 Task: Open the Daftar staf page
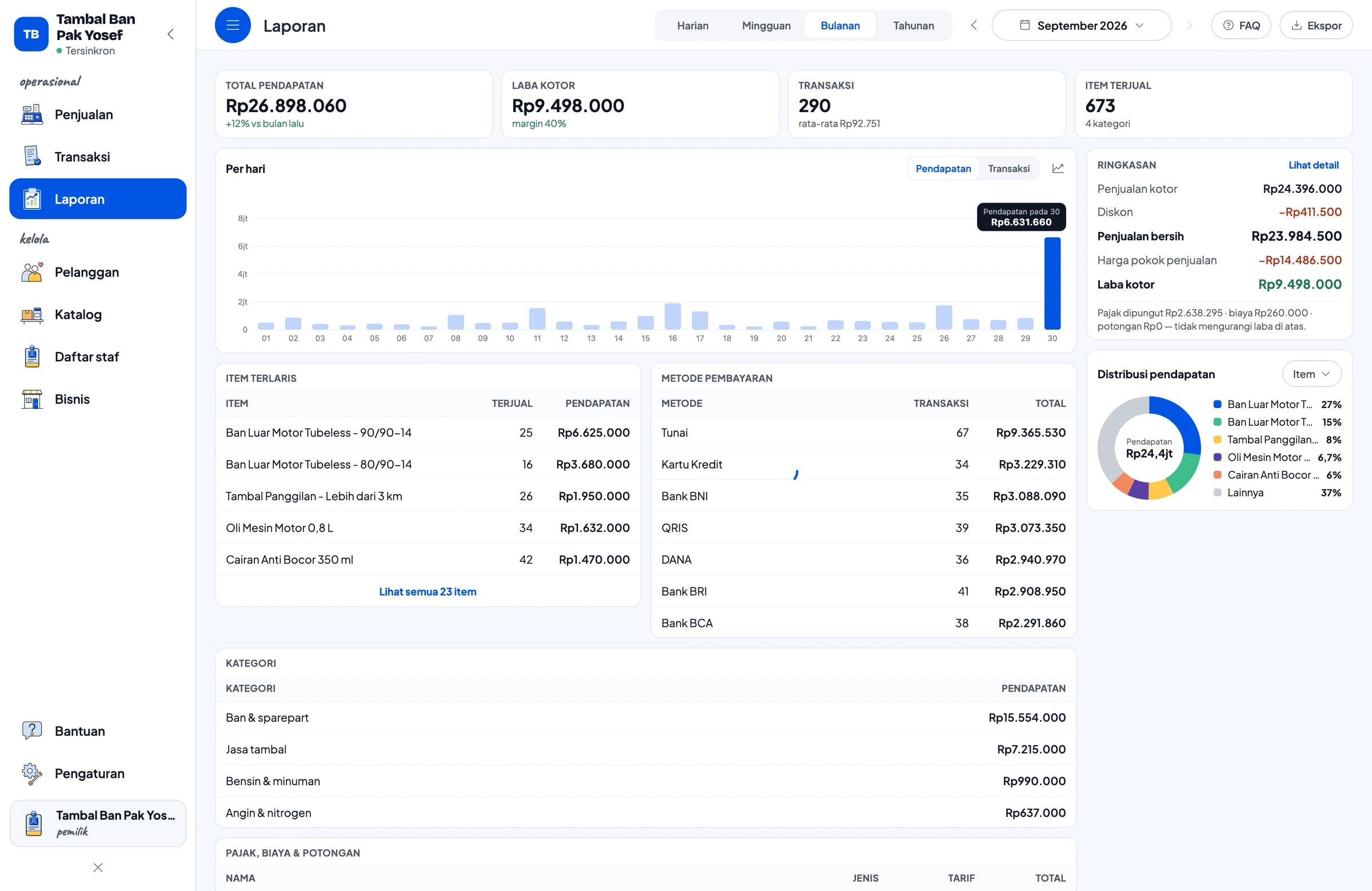(x=97, y=357)
